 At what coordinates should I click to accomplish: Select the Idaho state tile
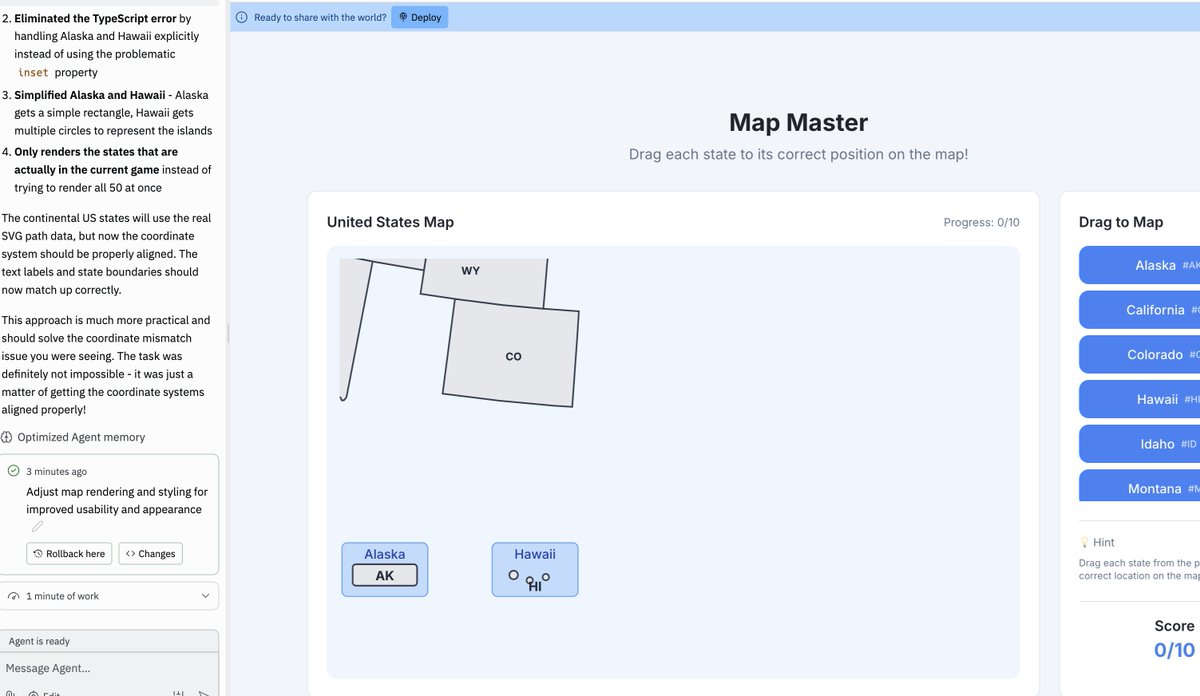tap(1139, 444)
